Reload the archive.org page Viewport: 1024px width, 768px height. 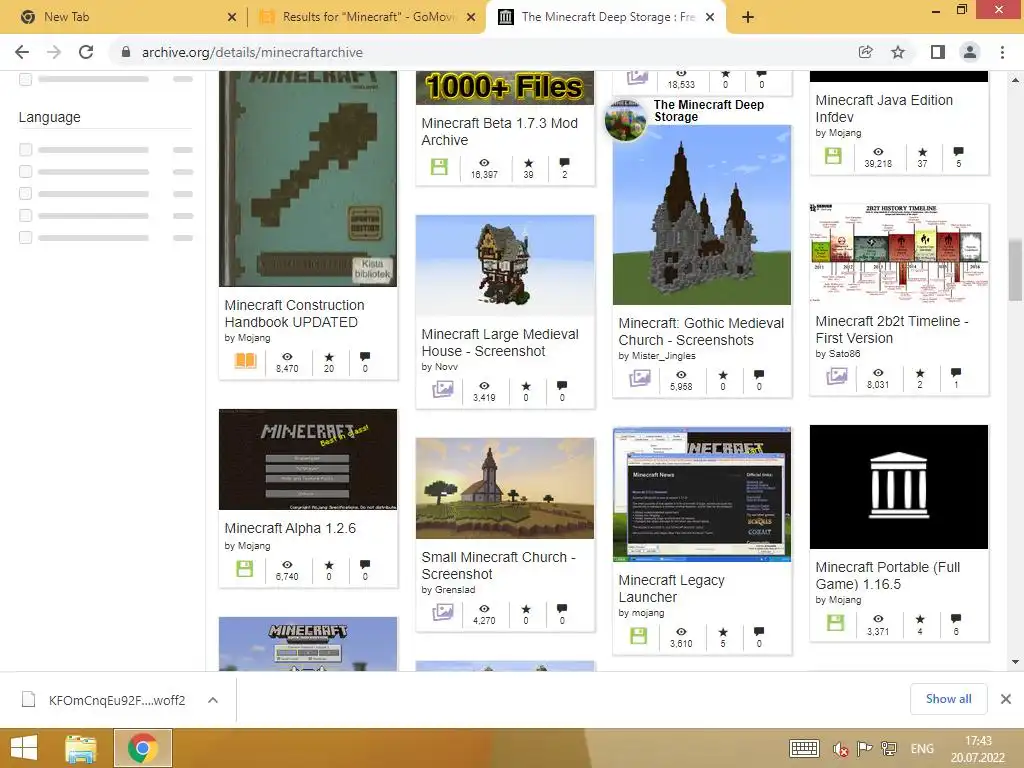pyautogui.click(x=86, y=52)
